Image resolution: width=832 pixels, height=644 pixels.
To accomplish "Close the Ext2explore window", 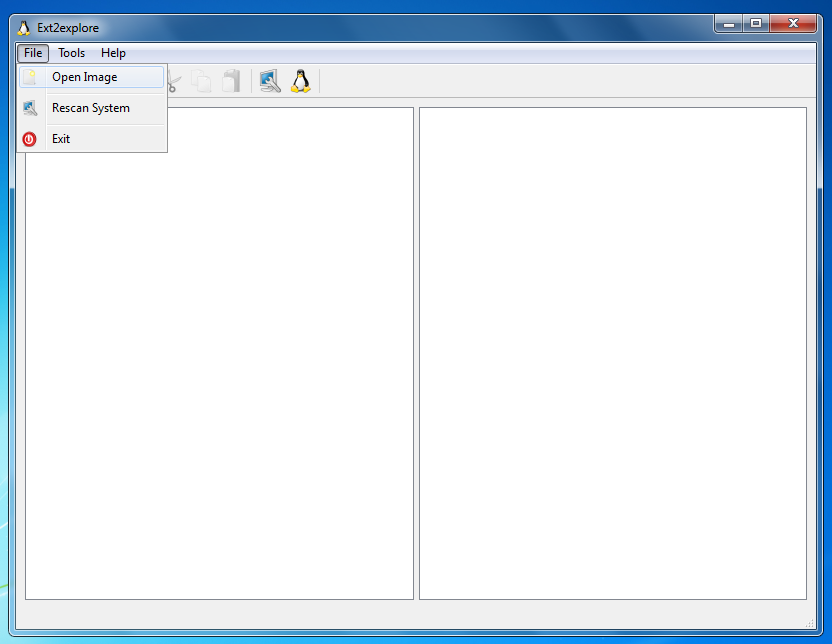I will 793,24.
